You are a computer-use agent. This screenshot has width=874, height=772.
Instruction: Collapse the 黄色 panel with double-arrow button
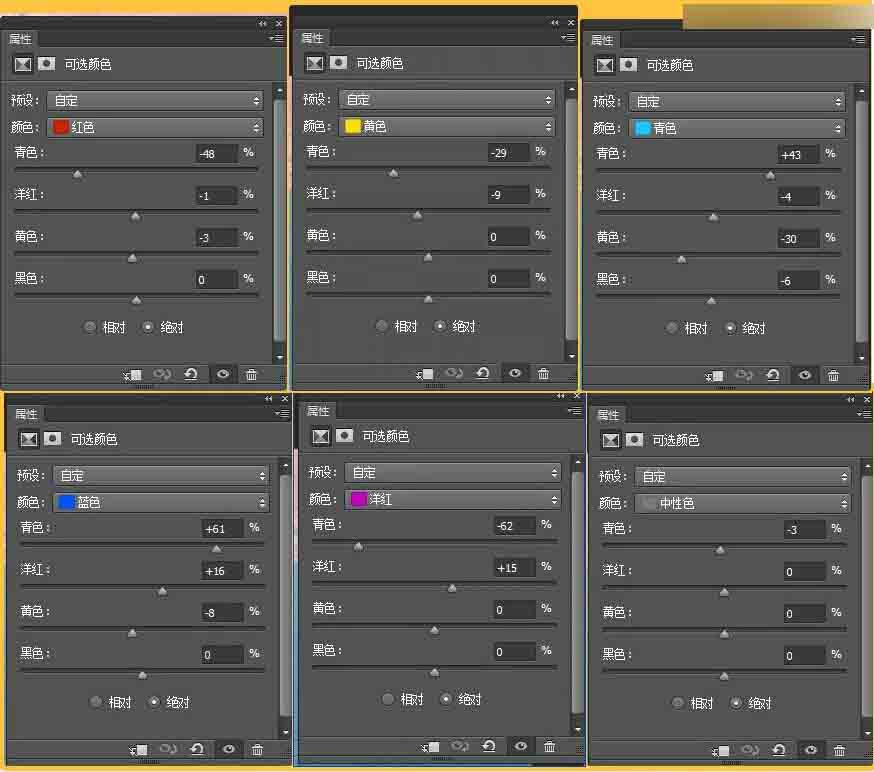click(555, 23)
